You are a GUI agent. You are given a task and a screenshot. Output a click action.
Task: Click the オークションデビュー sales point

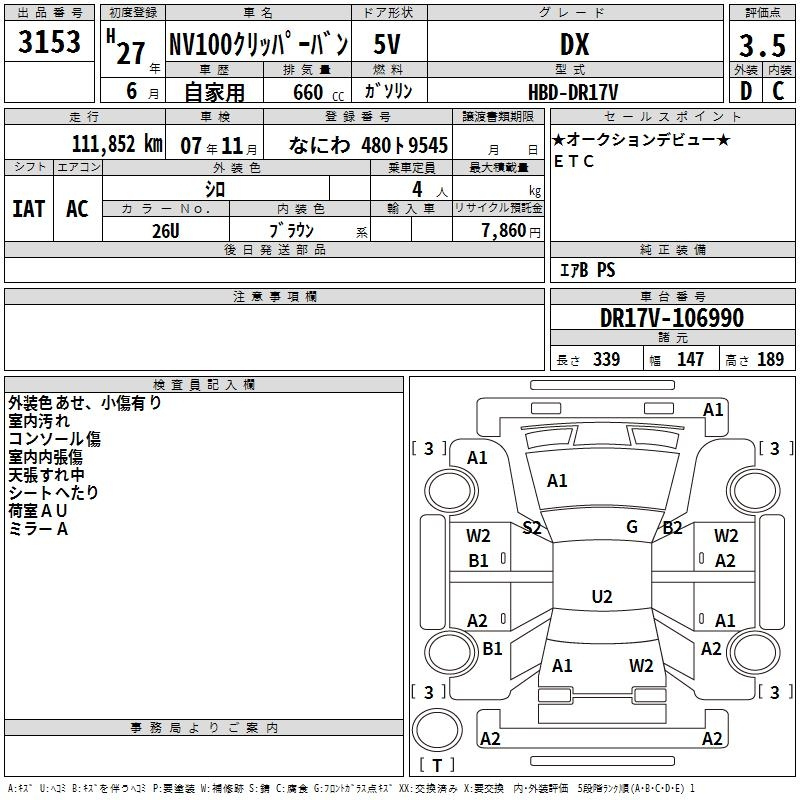[x=641, y=139]
